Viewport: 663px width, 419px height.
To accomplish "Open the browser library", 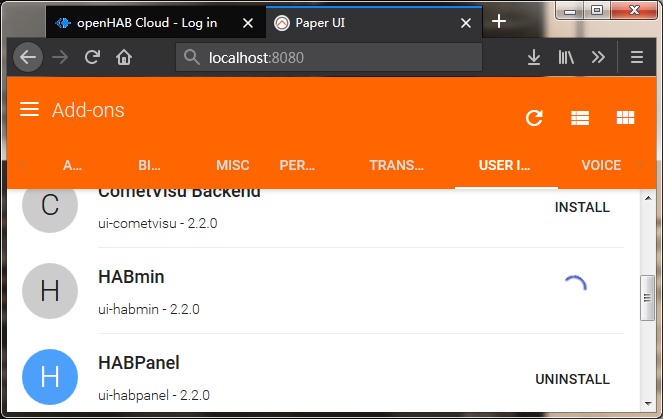I will [x=566, y=57].
